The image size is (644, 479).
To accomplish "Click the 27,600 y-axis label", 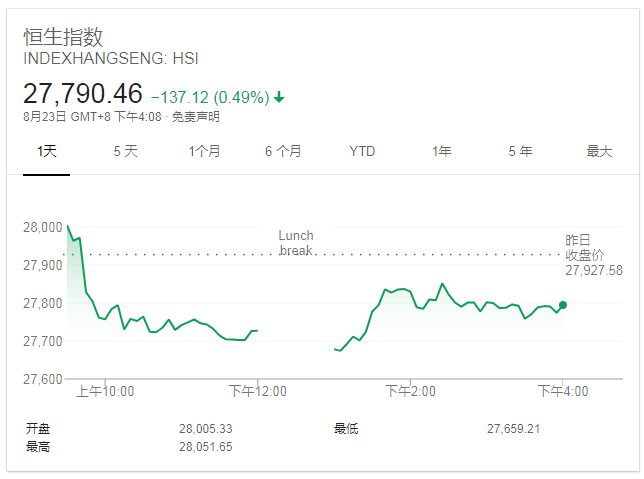I will pos(43,379).
